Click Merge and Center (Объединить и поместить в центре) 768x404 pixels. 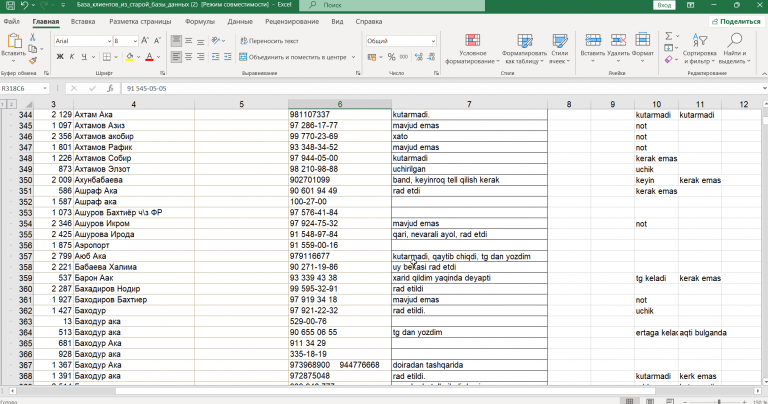tap(292, 57)
